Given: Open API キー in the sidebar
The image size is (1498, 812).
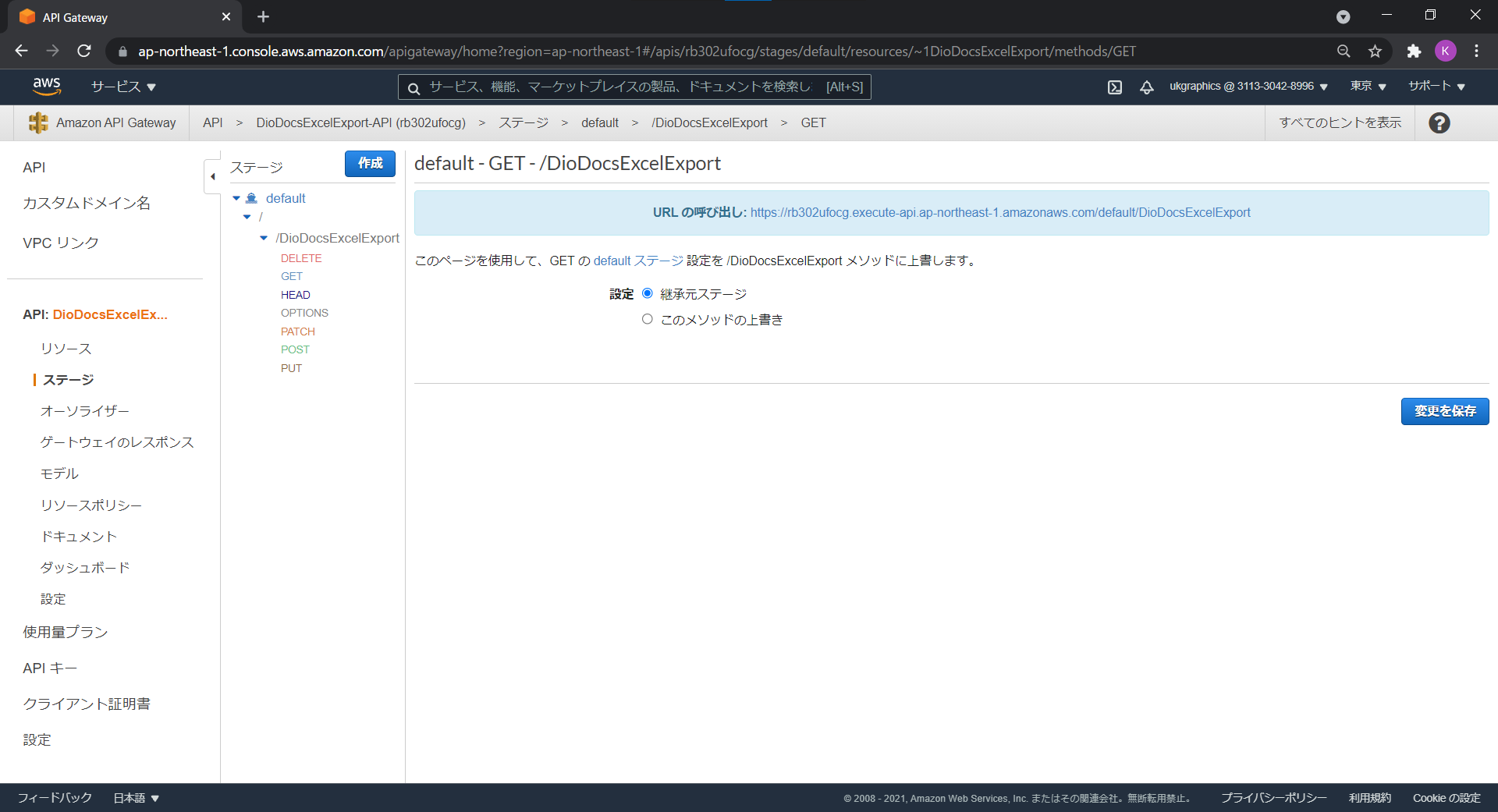Looking at the screenshot, I should (x=50, y=668).
